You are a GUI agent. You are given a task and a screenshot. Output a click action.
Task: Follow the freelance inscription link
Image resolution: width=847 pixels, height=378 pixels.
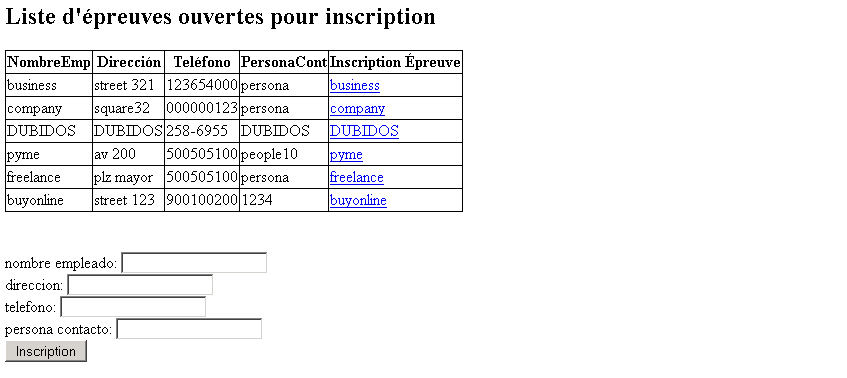click(357, 177)
